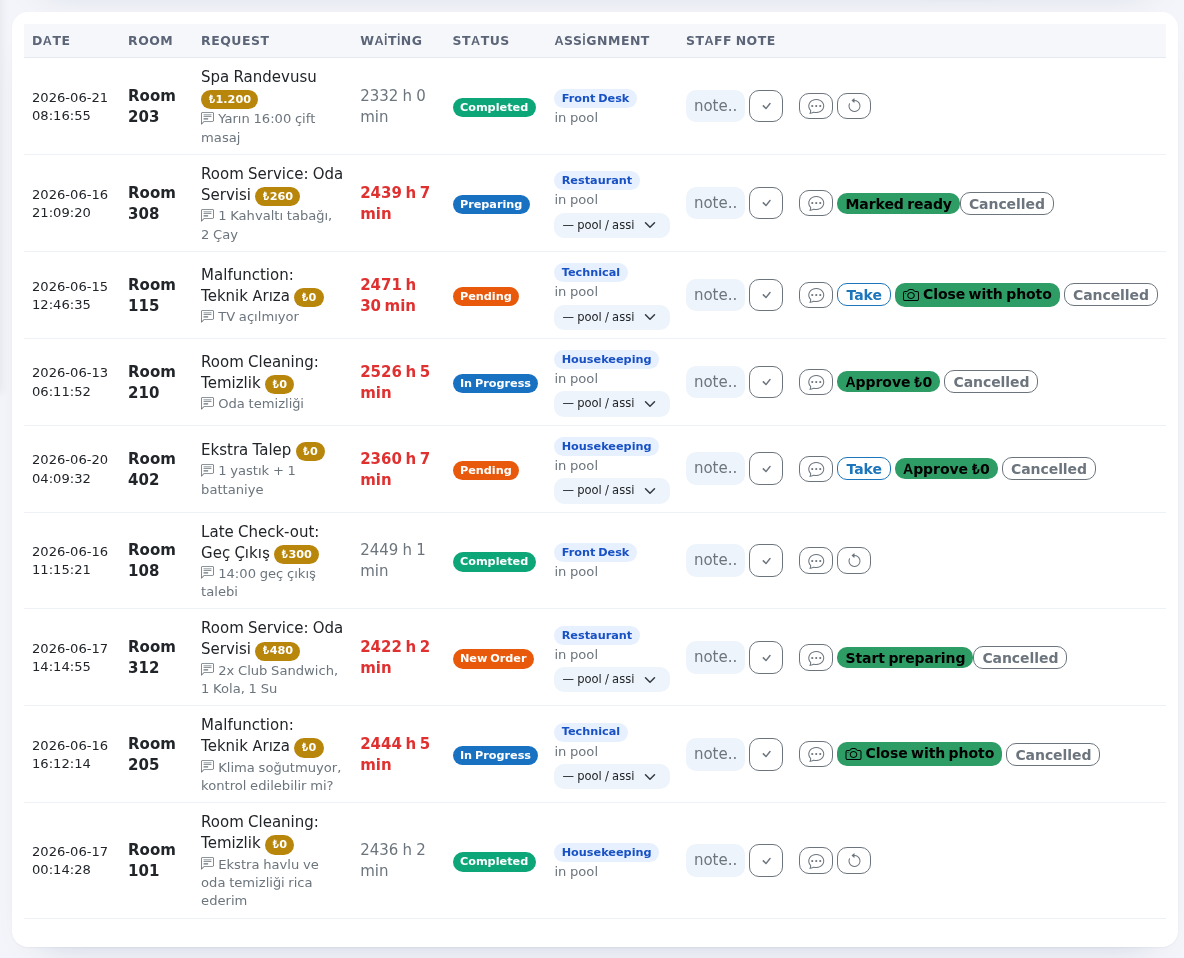This screenshot has width=1184, height=958.
Task: Save note checkmark for Room 312
Action: pyautogui.click(x=766, y=658)
